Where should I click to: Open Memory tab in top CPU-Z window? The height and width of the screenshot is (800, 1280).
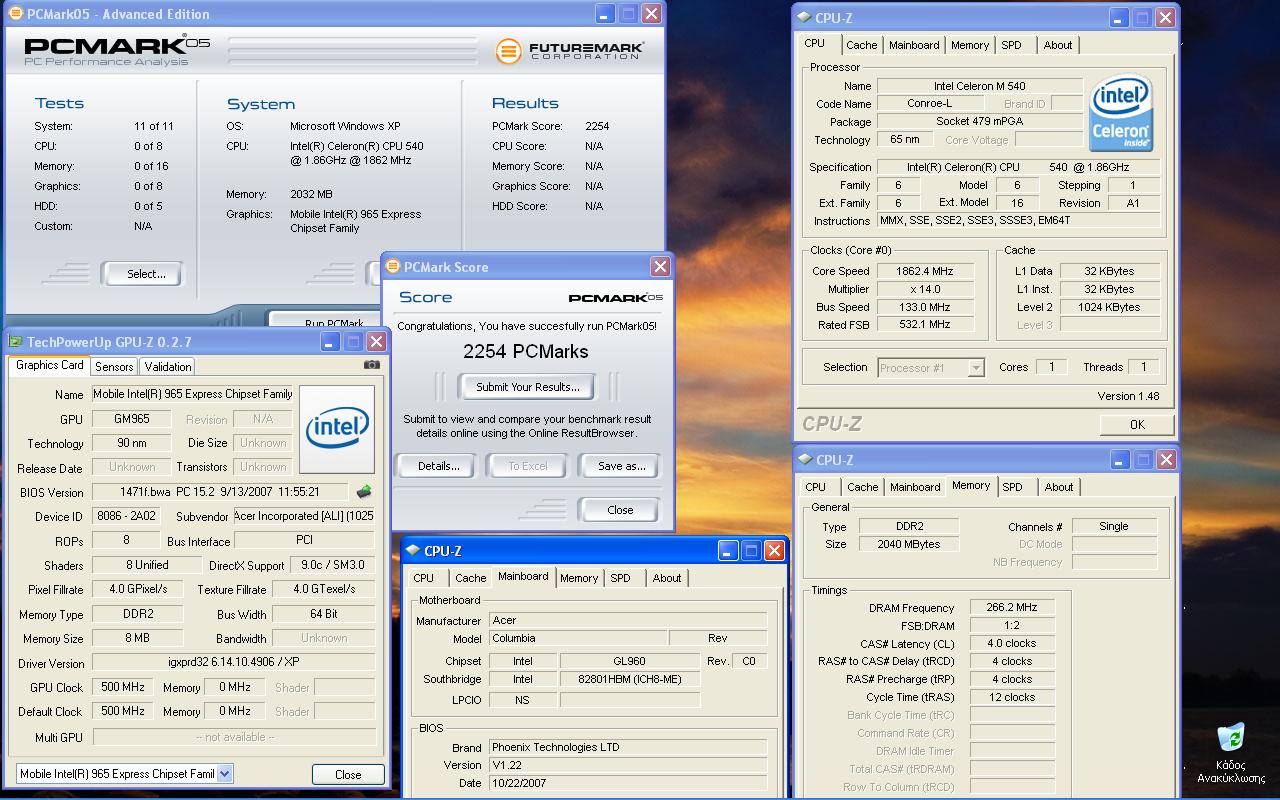pyautogui.click(x=970, y=45)
